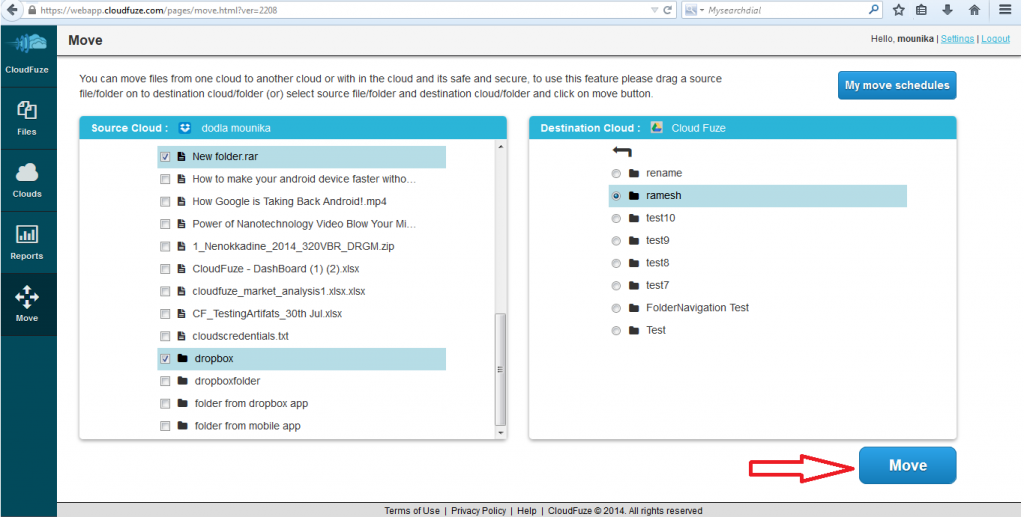This screenshot has width=1024, height=517.
Task: Check the cloudfuze_market_analysis1.xlsx.xlsx checkbox
Action: click(x=165, y=291)
